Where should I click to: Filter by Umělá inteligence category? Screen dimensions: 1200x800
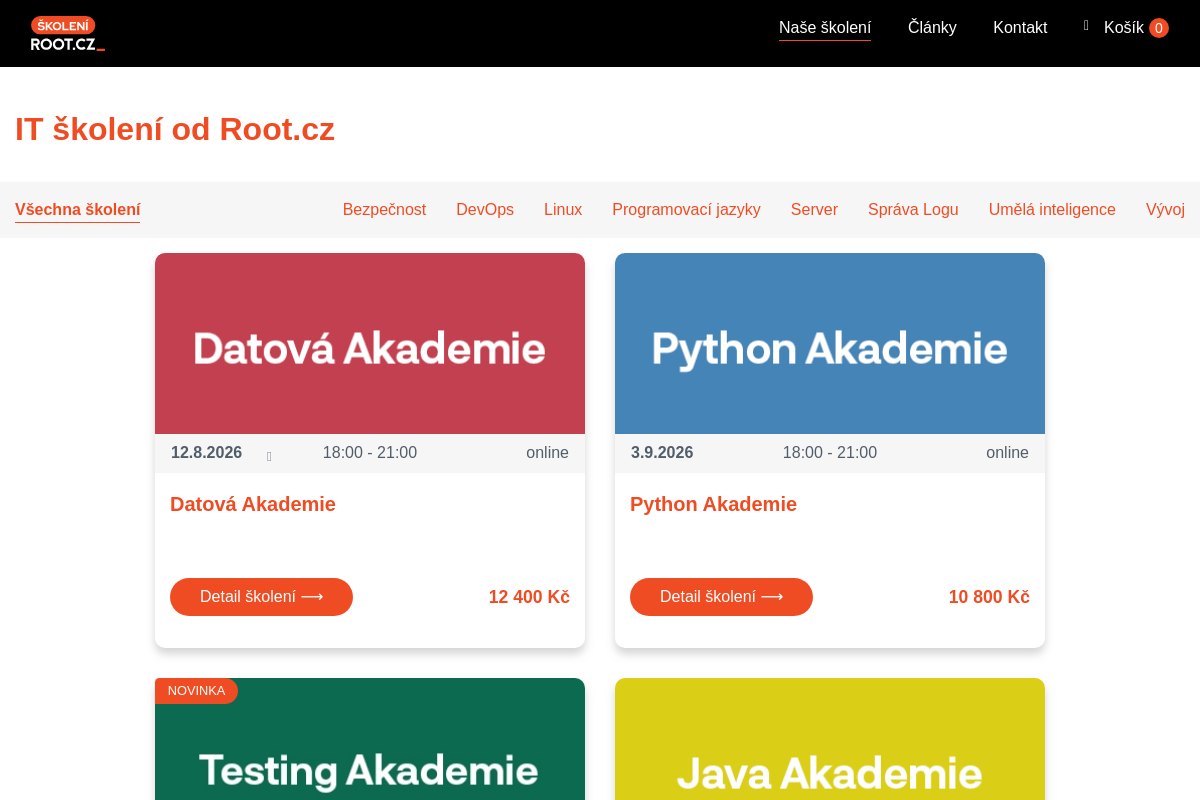click(x=1052, y=210)
